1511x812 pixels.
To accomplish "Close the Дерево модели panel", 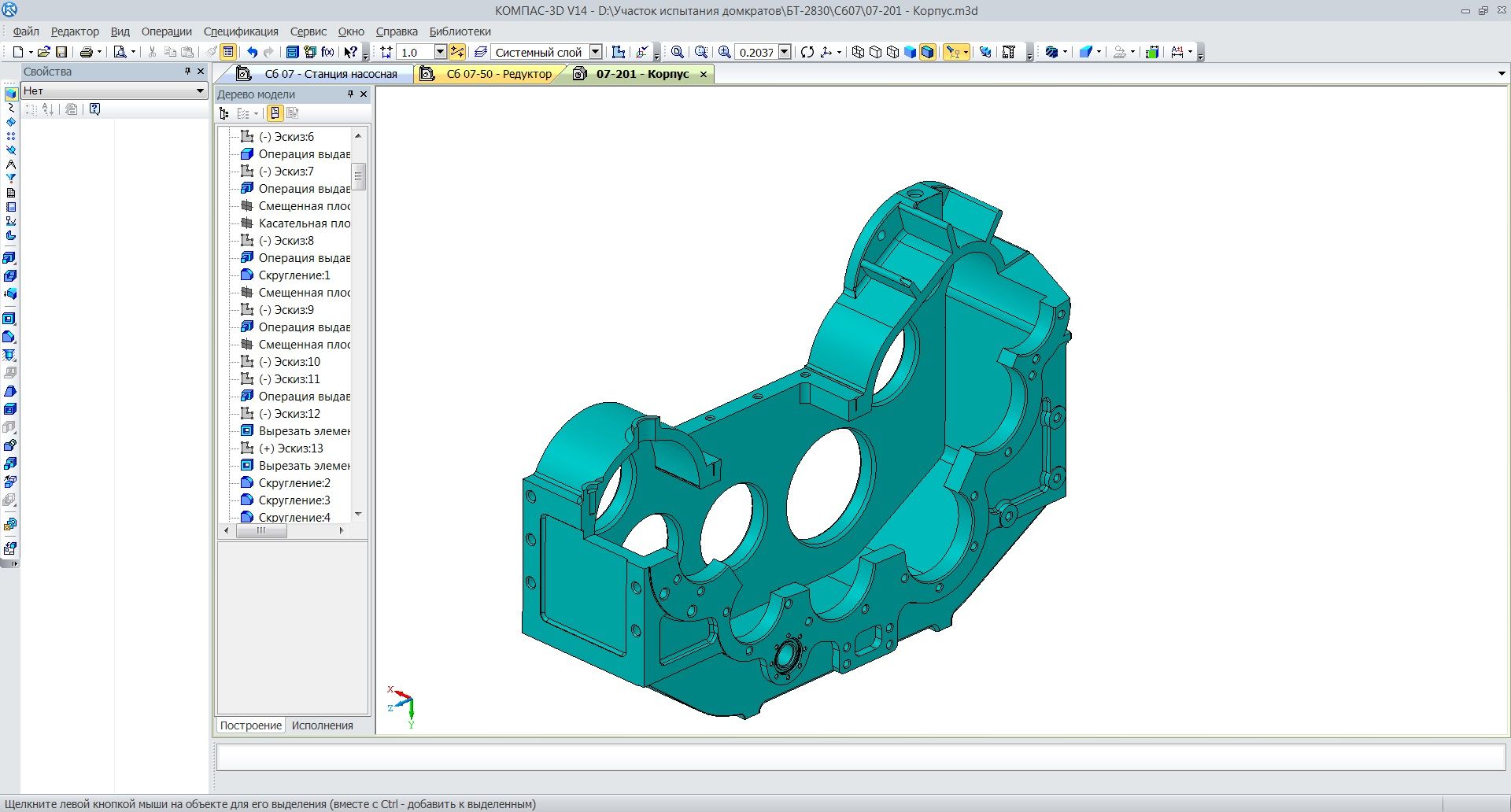I will point(364,94).
